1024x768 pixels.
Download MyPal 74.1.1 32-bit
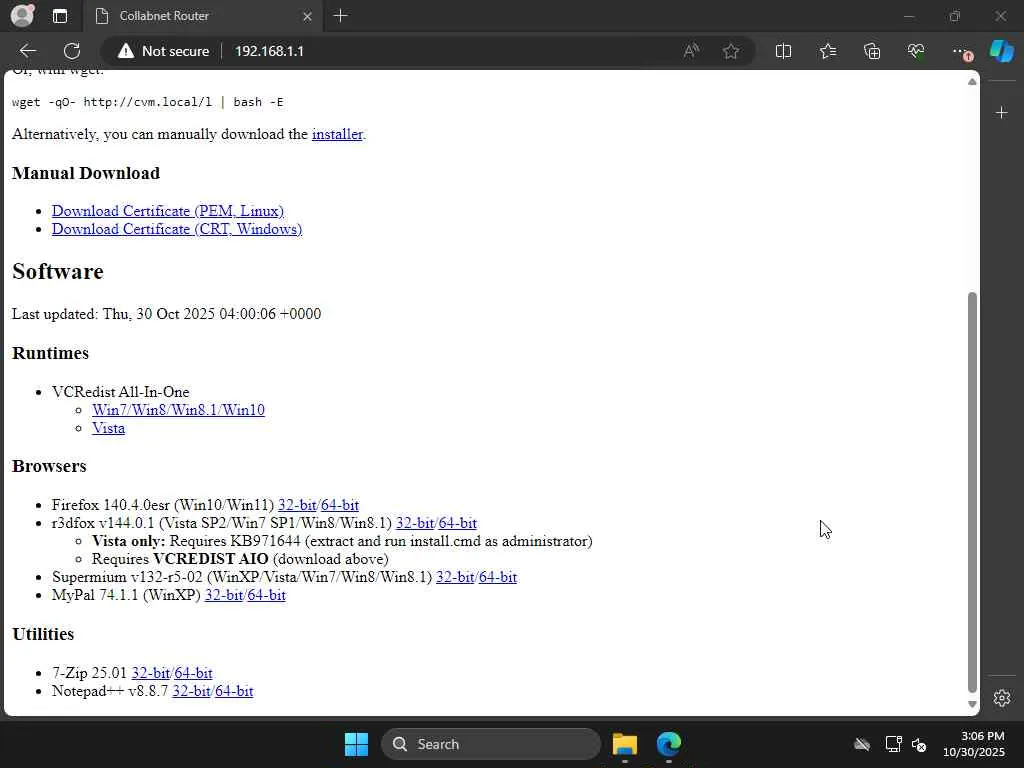[224, 595]
